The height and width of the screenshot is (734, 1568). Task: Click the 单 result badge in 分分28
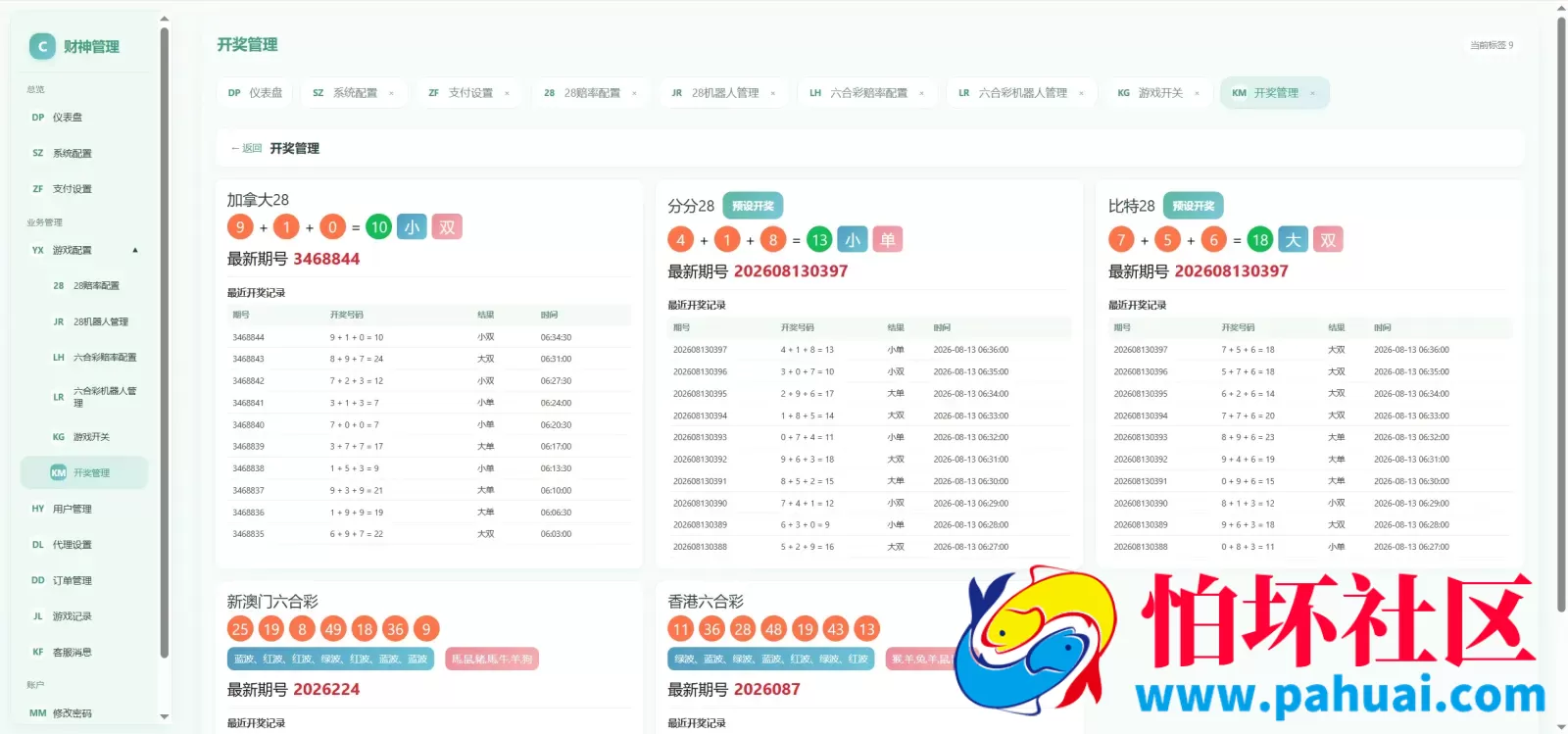(x=888, y=240)
